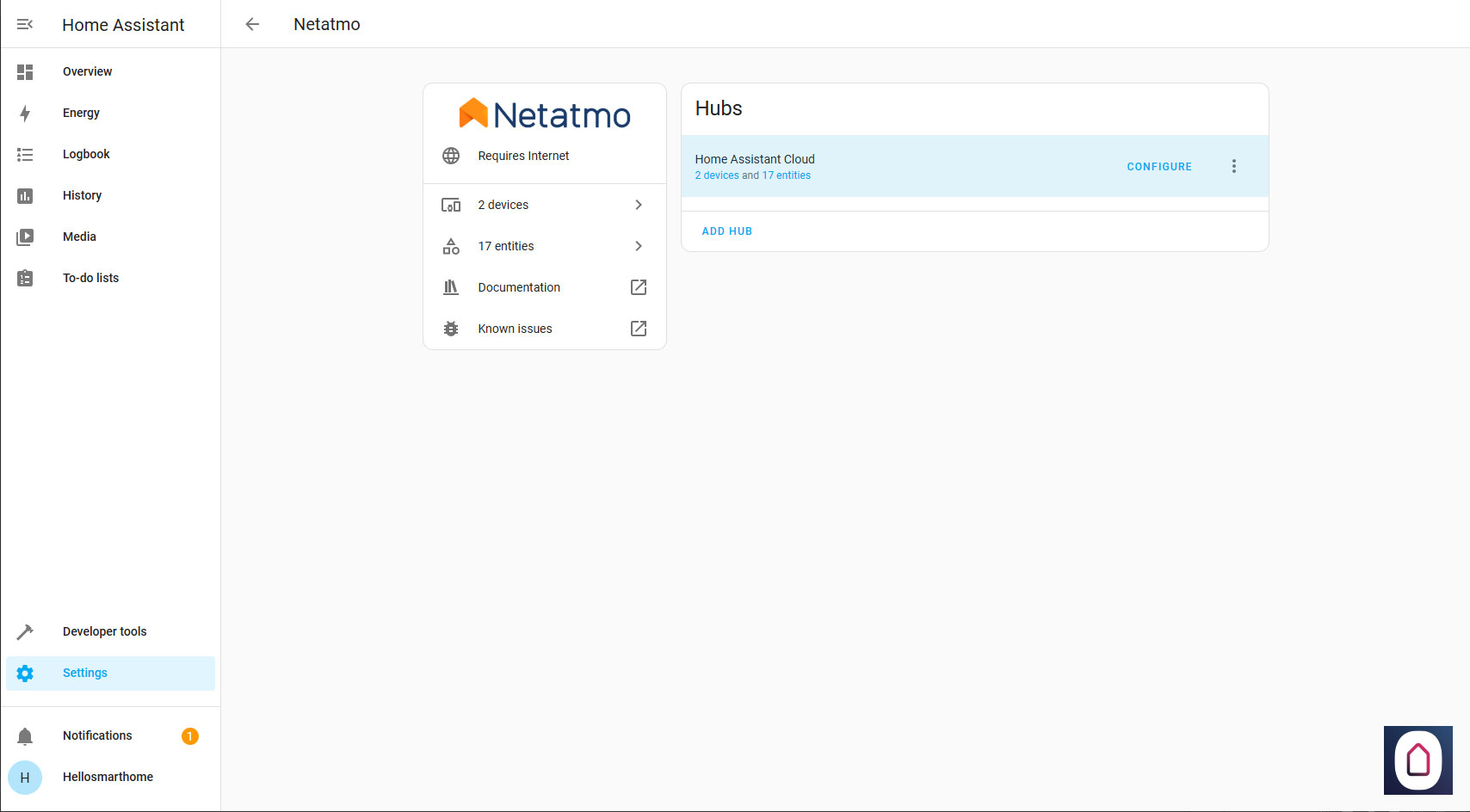
Task: Expand the 2 devices chevron
Action: [x=639, y=205]
